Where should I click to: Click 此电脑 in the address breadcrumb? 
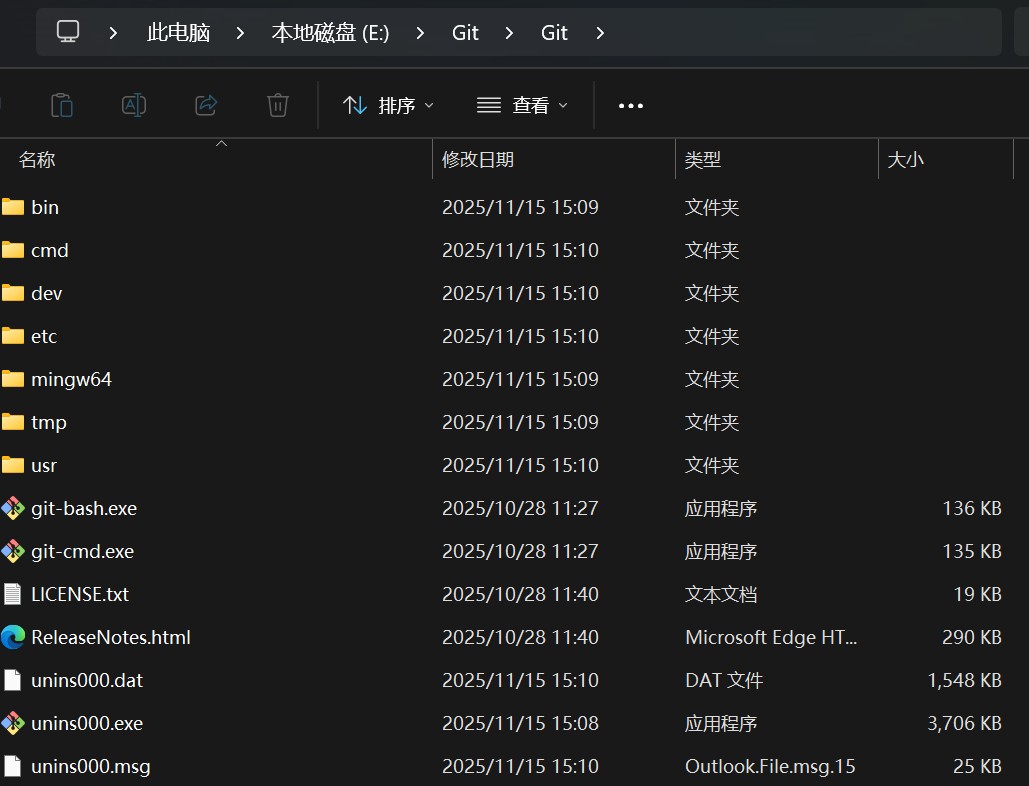[178, 32]
